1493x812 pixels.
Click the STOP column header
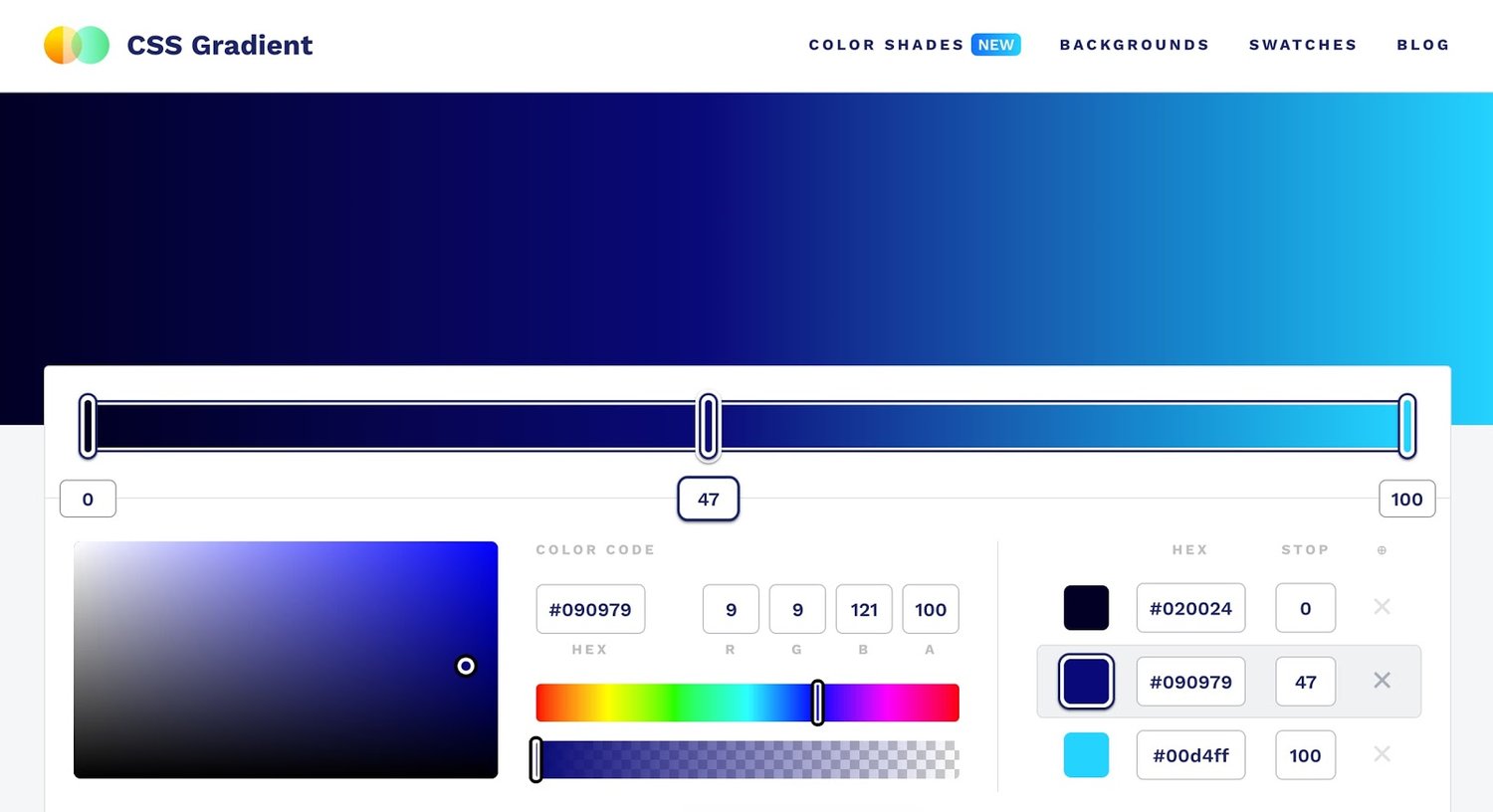[x=1305, y=549]
